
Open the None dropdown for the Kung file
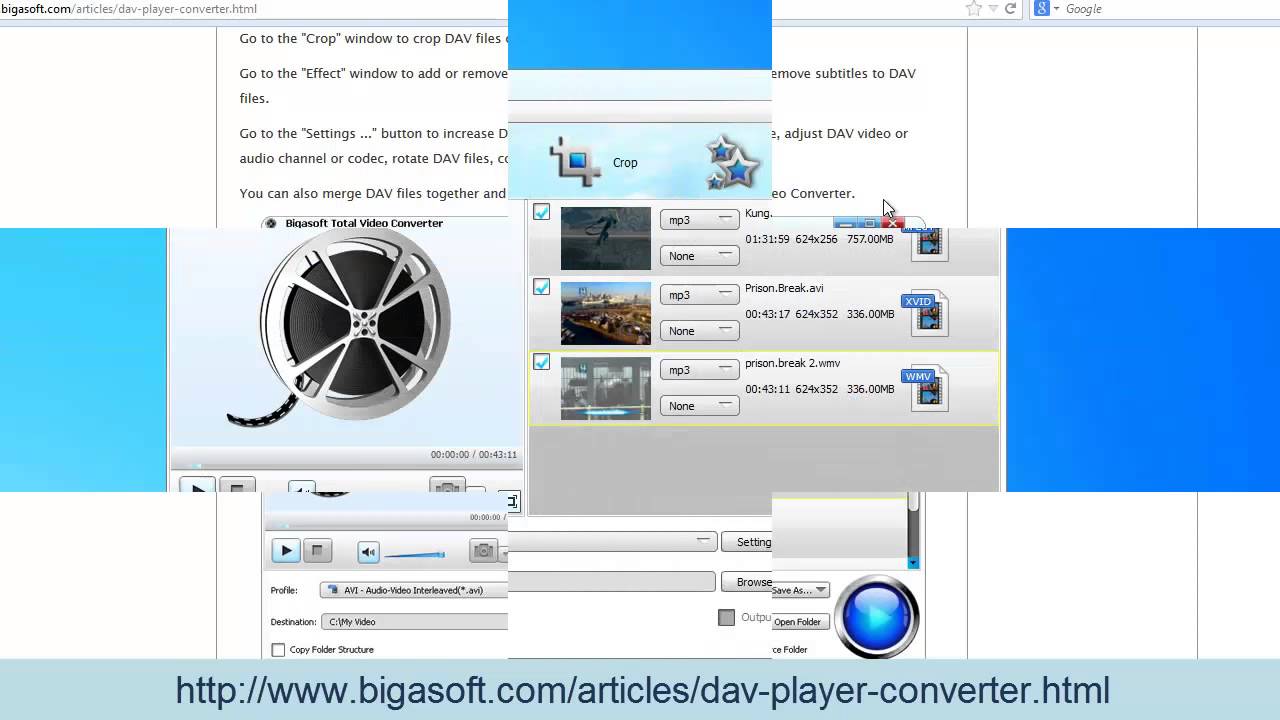point(700,256)
